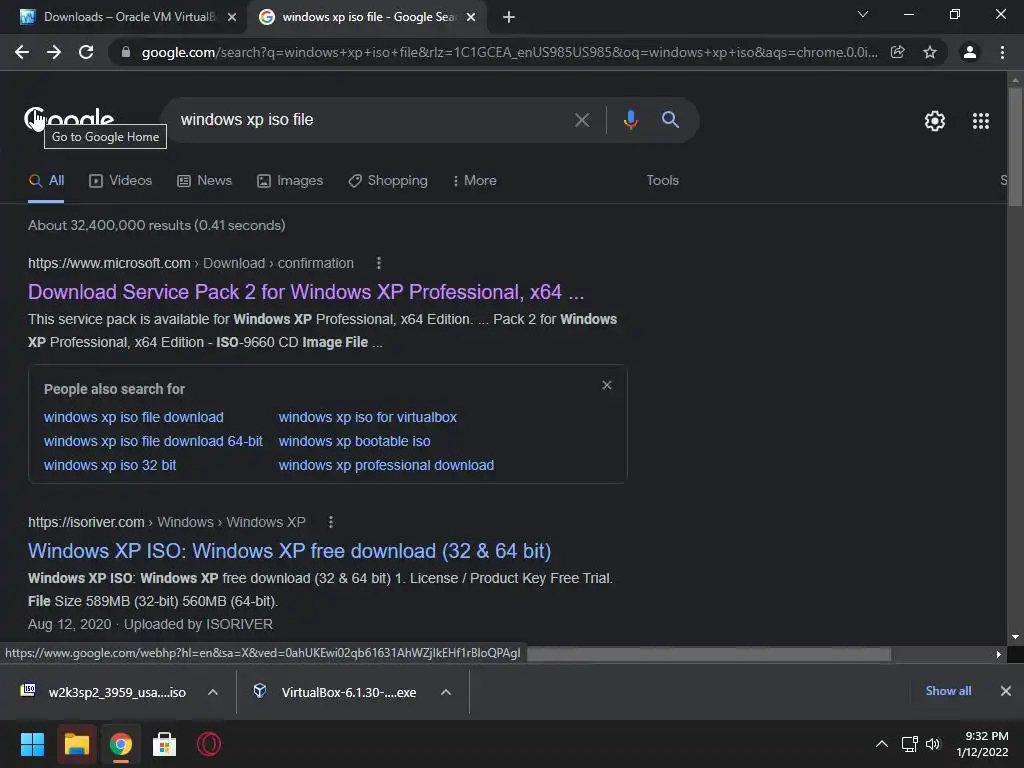Go back to the previous page
Viewport: 1024px width, 768px height.
(22, 52)
